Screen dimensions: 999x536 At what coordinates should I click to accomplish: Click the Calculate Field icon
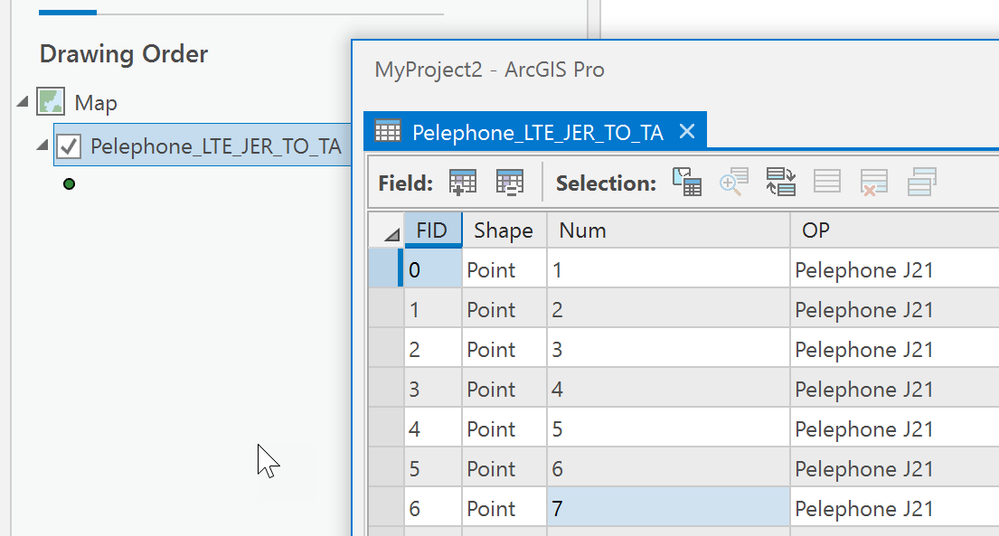pos(510,182)
